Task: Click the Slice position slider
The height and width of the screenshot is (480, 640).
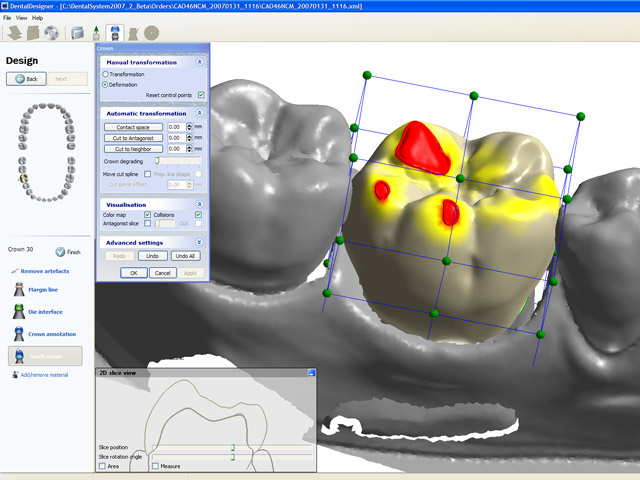Action: tap(232, 447)
